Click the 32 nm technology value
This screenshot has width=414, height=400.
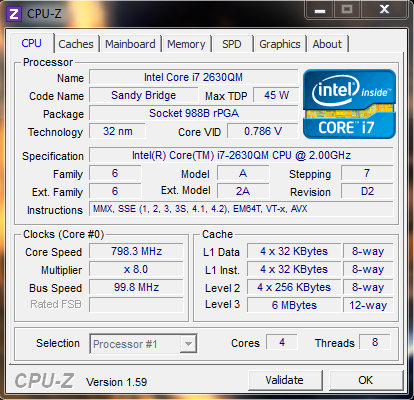(117, 131)
